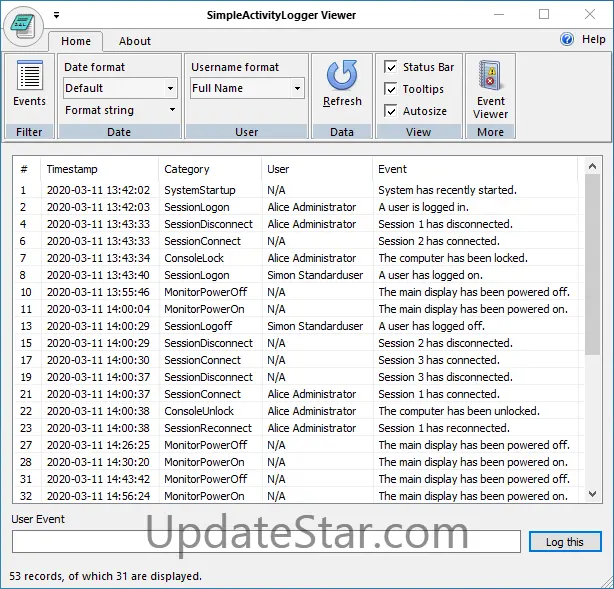Select the 'Session 2 has disconnected.' event

[x=445, y=343]
